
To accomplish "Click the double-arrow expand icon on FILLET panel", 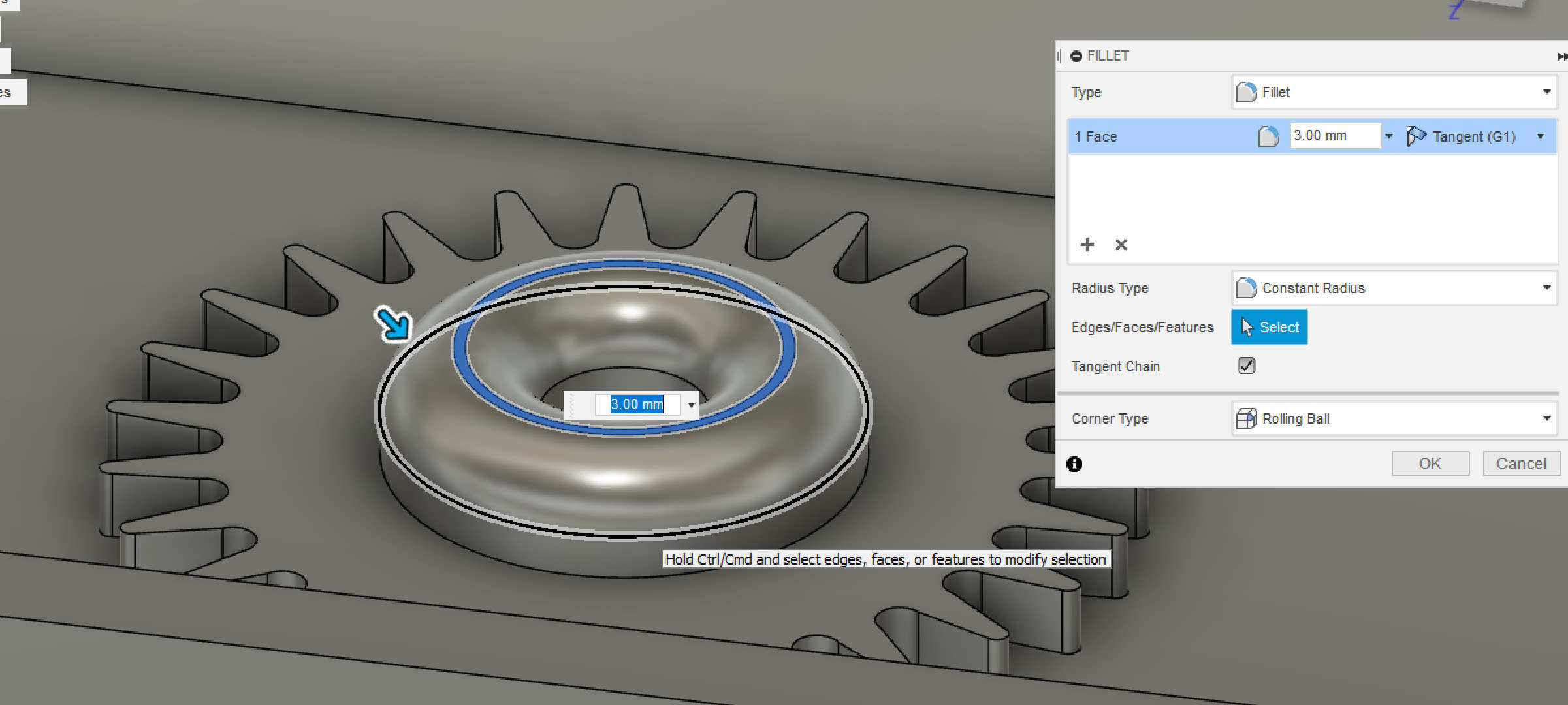I will coord(1561,57).
